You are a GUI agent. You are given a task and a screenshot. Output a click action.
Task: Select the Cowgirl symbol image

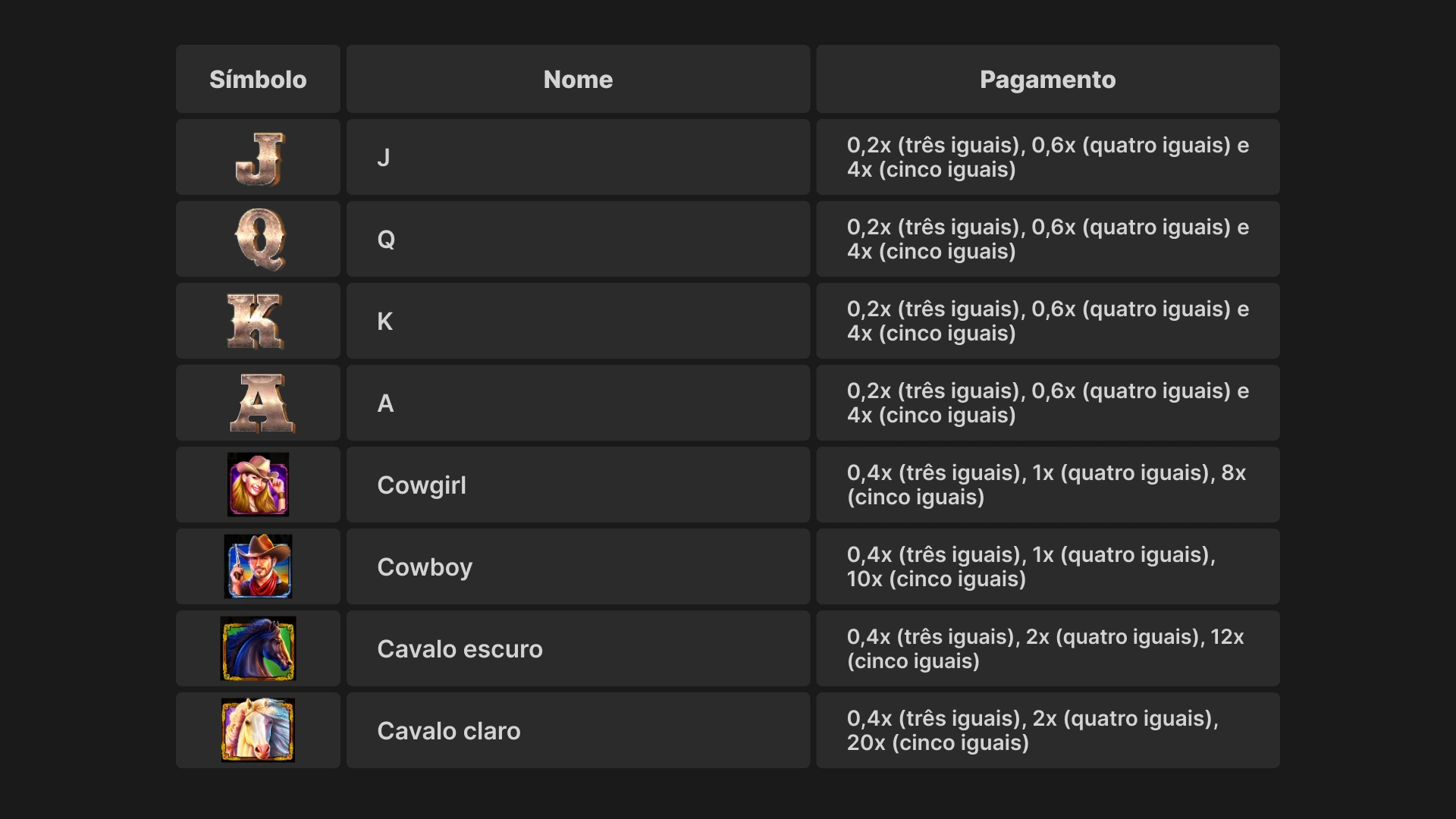pyautogui.click(x=258, y=485)
